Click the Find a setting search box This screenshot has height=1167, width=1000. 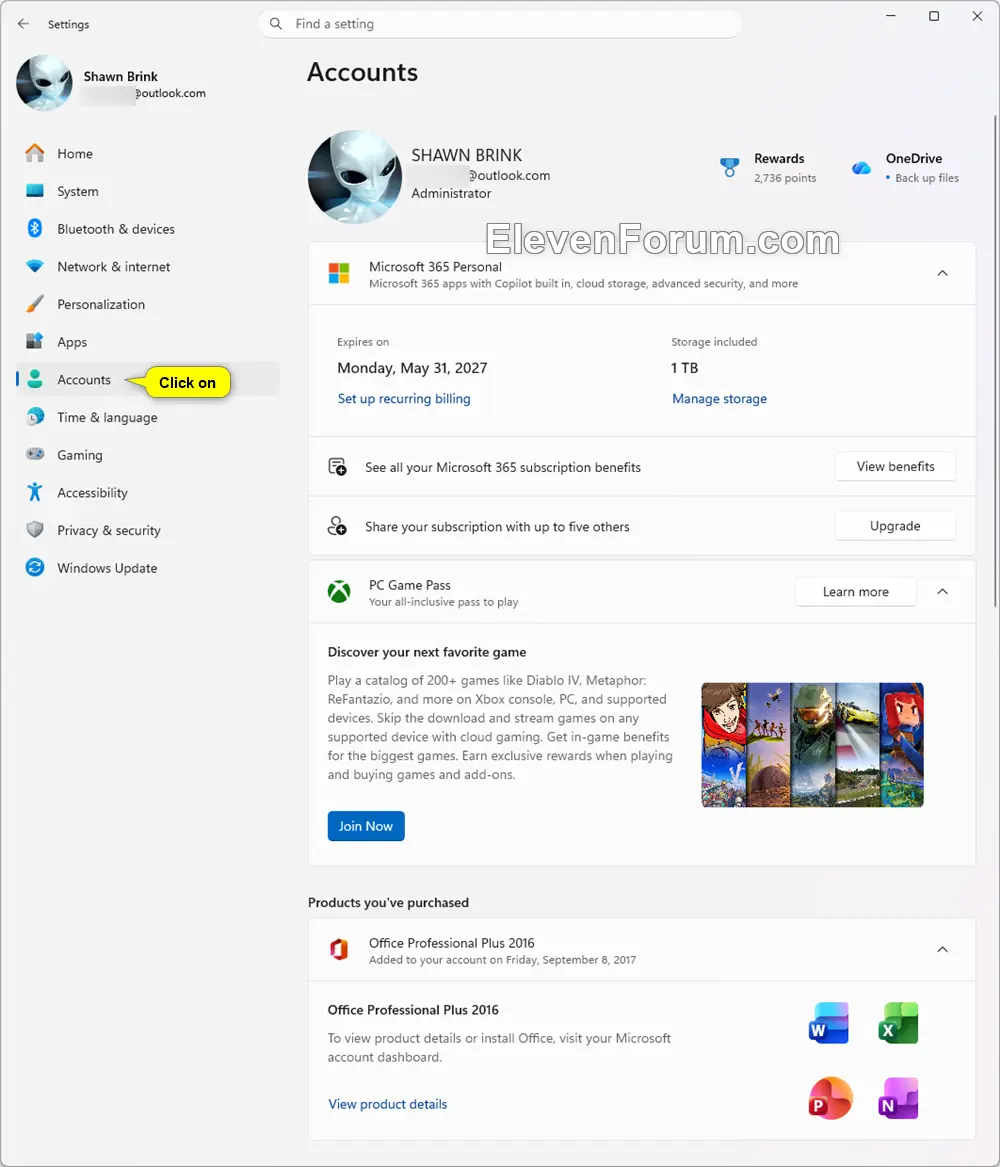500,24
